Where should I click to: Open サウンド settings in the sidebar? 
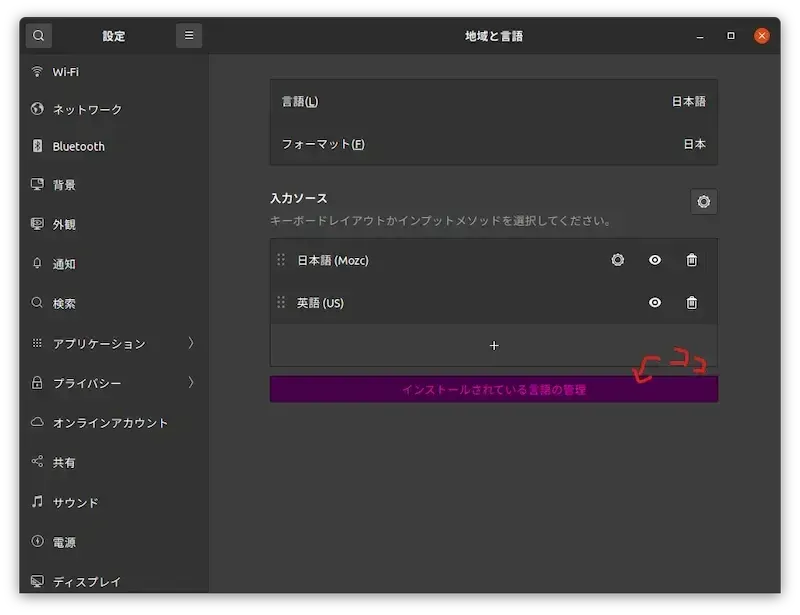75,502
